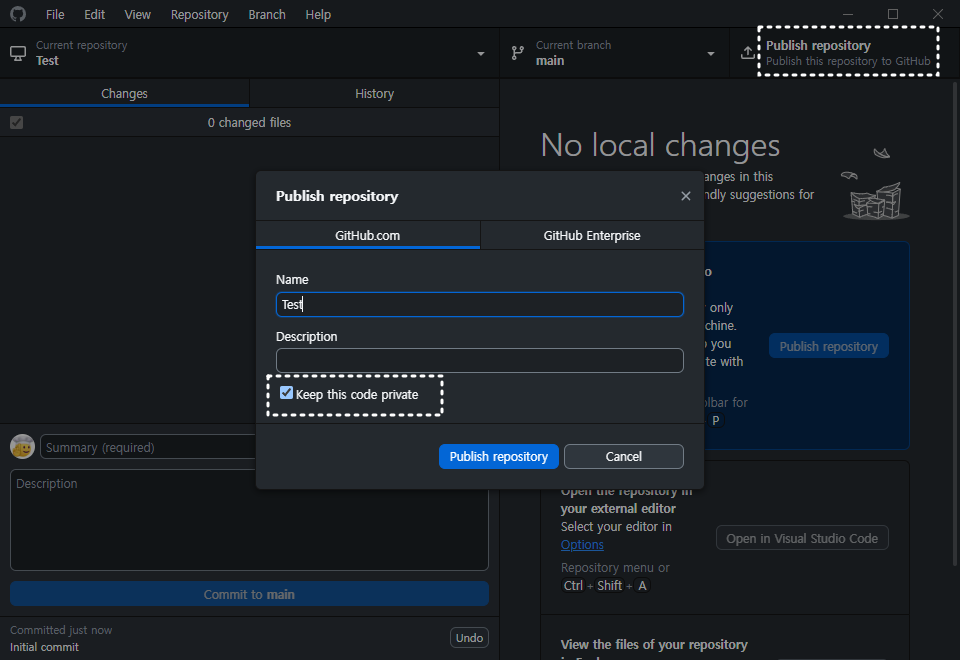This screenshot has height=660, width=960.
Task: Open the Repository menu
Action: 200,14
